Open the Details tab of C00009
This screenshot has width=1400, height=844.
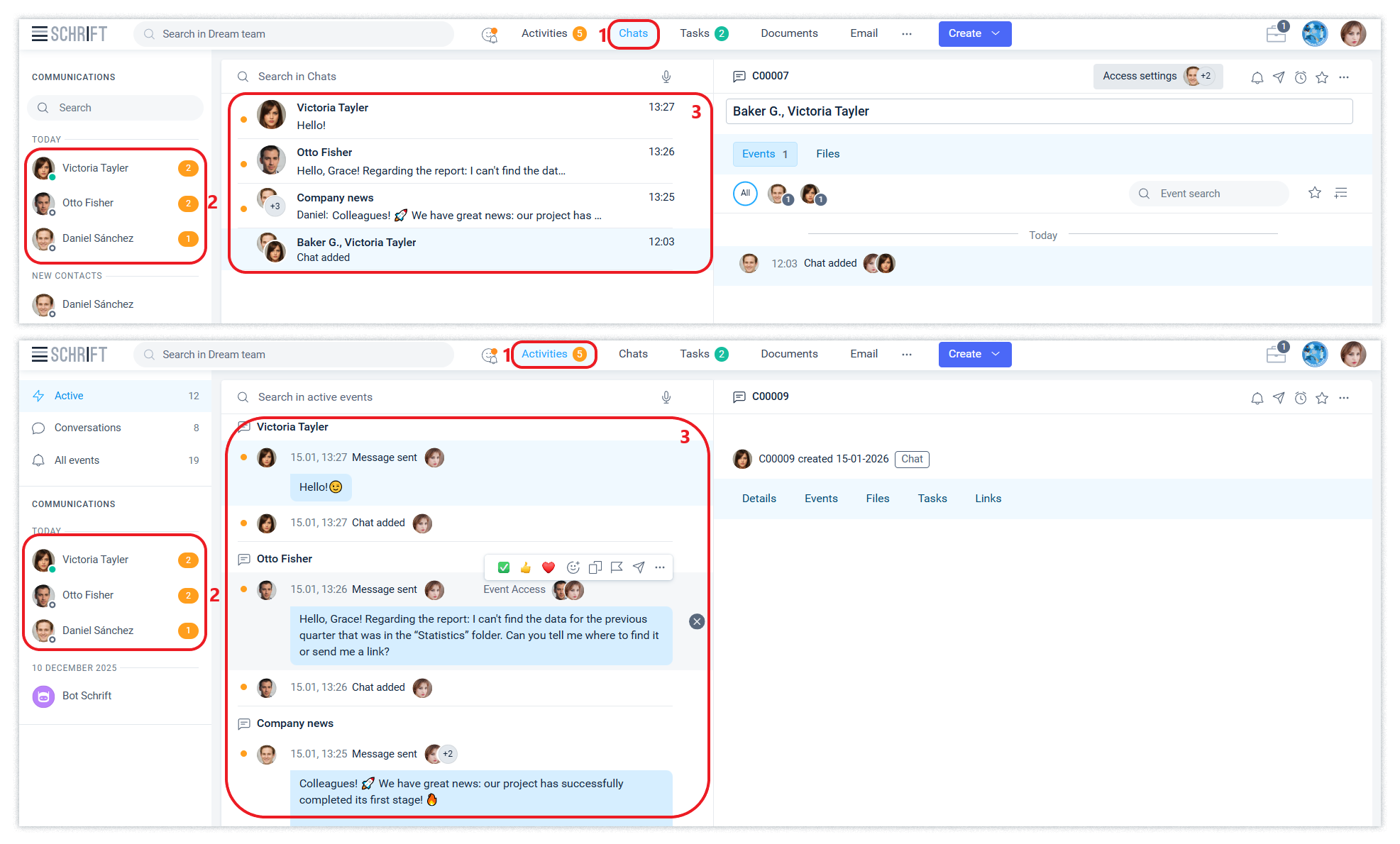tap(759, 499)
